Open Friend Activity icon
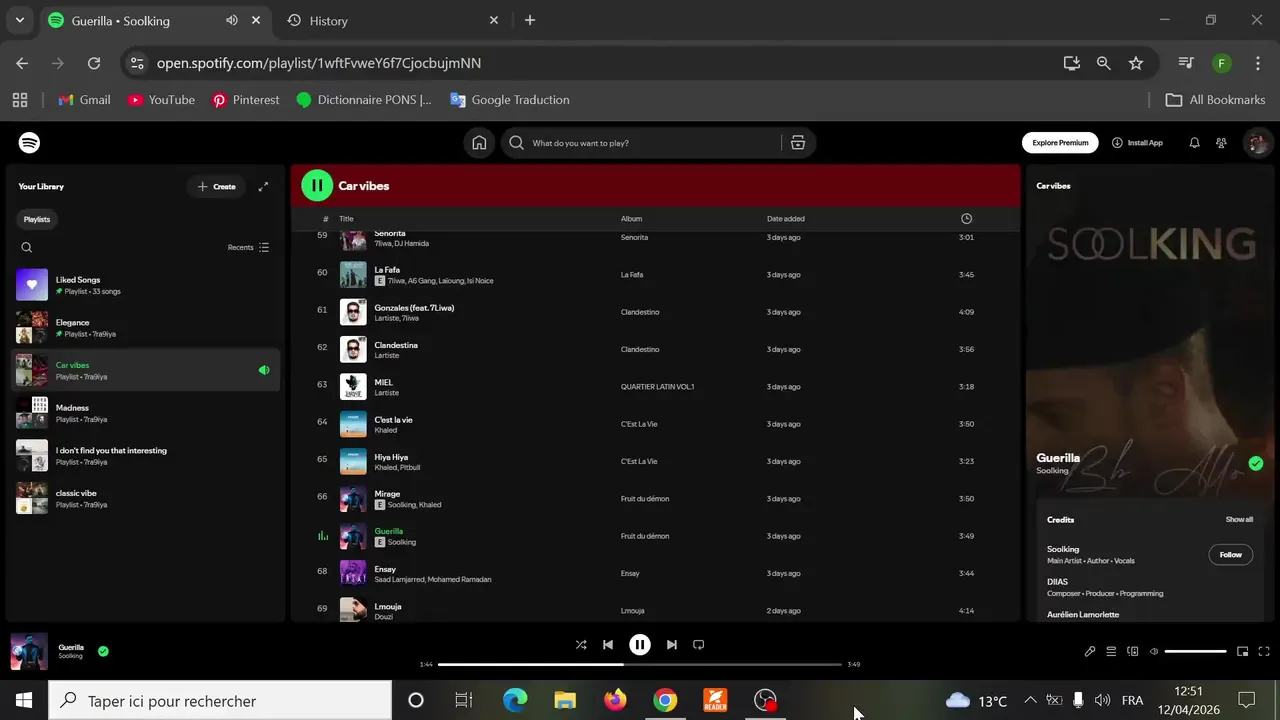Viewport: 1280px width, 720px height. (1221, 143)
